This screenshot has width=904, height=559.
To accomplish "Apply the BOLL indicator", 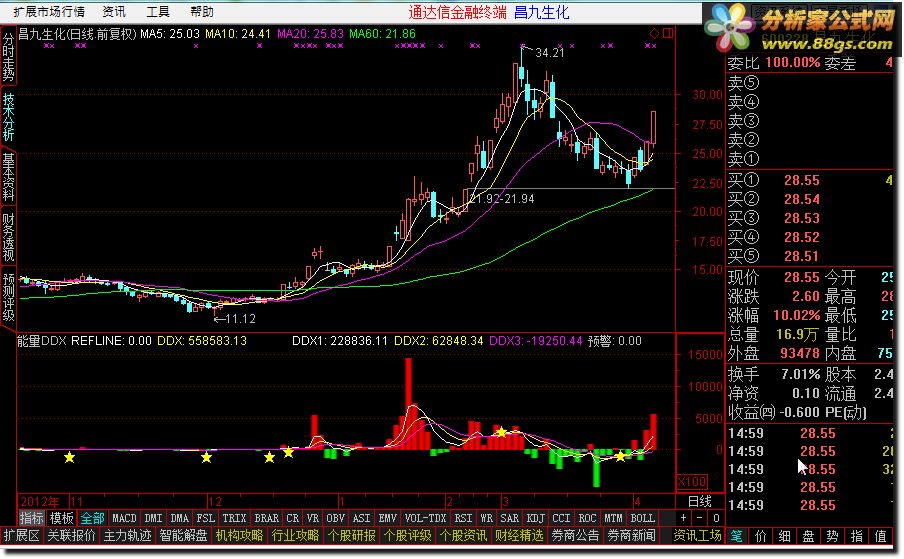I will click(642, 518).
